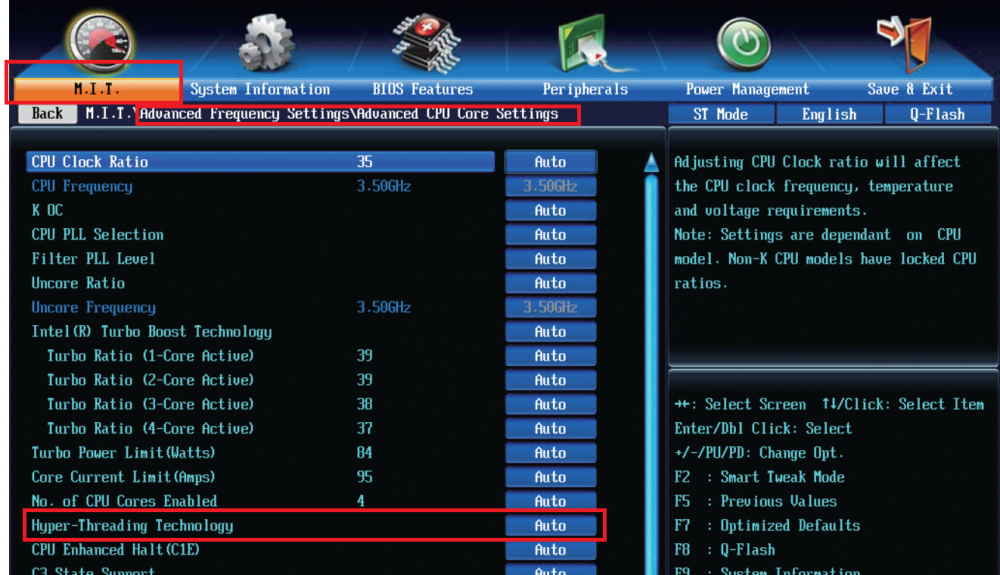Select the Turbo Power Limit(Watts) row
The width and height of the screenshot is (1000, 575).
[x=260, y=453]
